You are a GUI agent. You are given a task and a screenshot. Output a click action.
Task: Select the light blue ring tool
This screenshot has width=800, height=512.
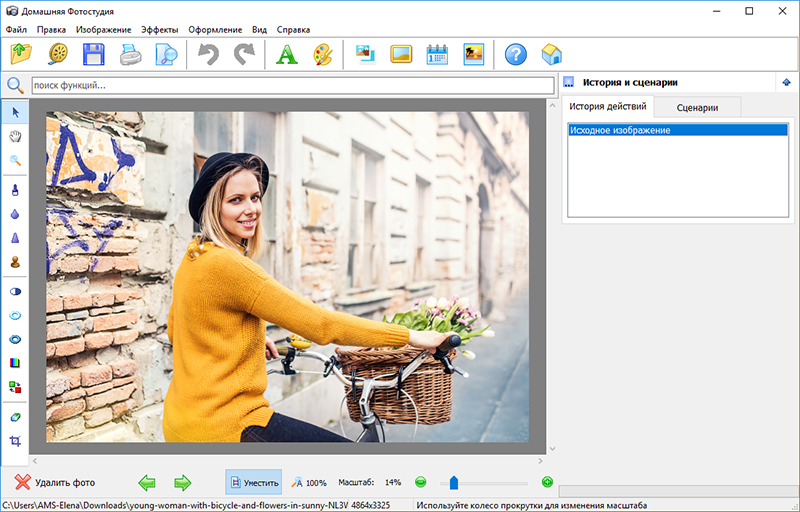tap(15, 315)
